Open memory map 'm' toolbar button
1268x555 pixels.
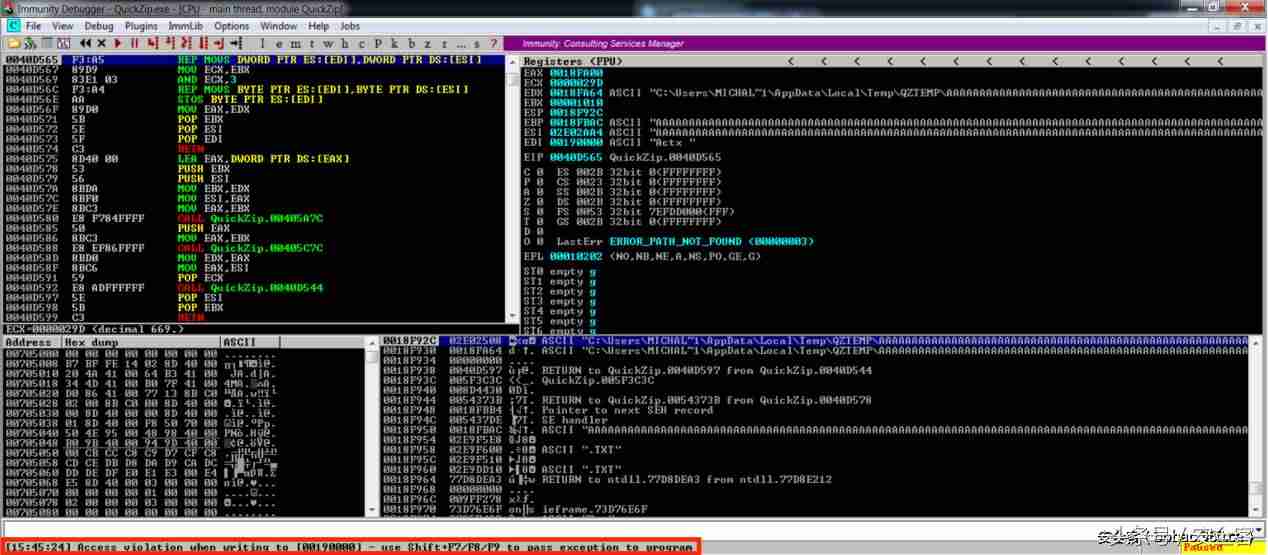(295, 43)
